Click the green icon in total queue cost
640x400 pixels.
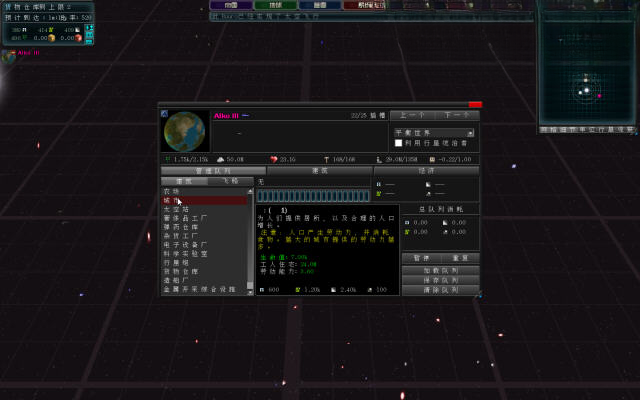point(407,232)
